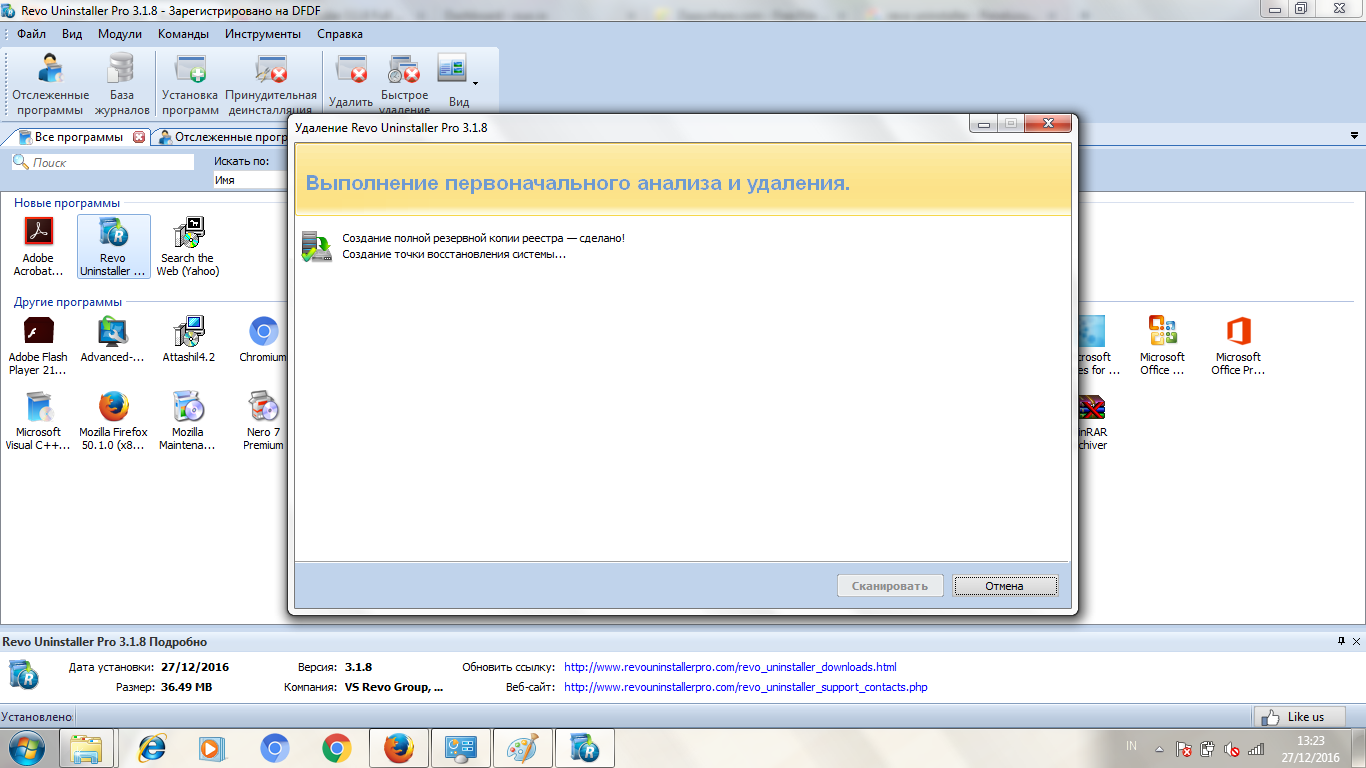Click the Новые программы group header
Viewport: 1366px width, 768px height.
67,203
